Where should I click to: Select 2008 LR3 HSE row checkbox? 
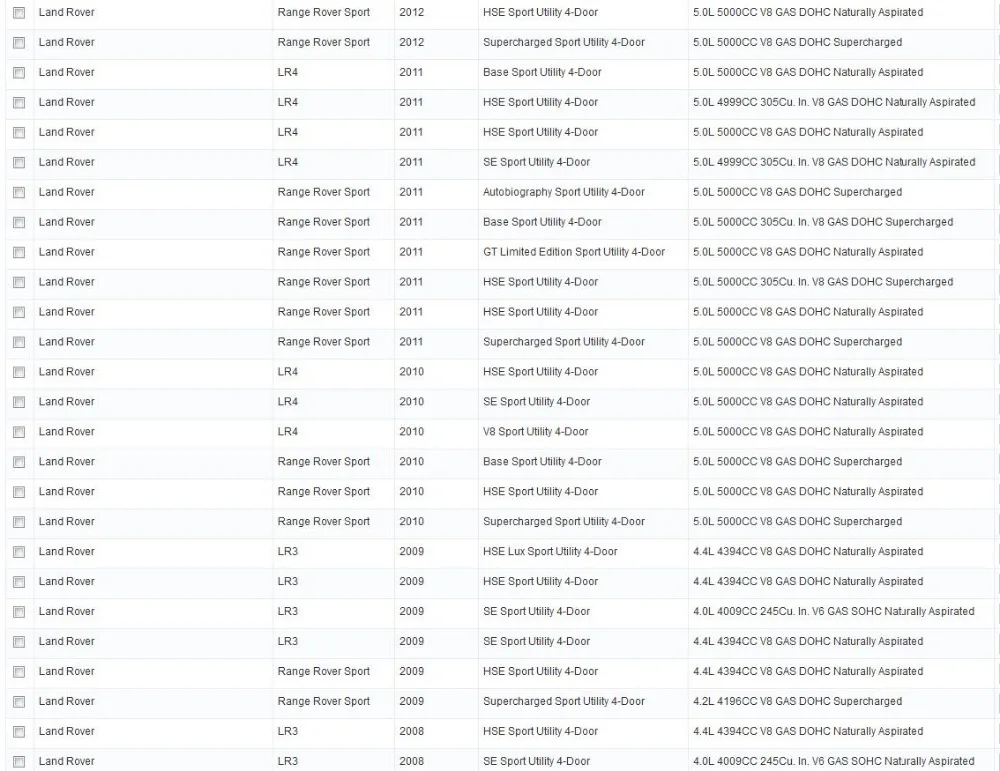(x=19, y=732)
